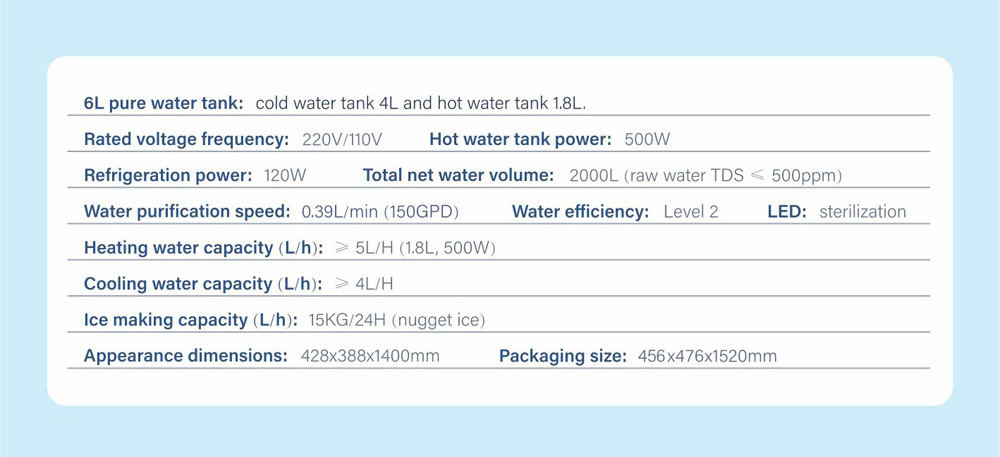Click the '120W' refrigeration value

tap(285, 175)
